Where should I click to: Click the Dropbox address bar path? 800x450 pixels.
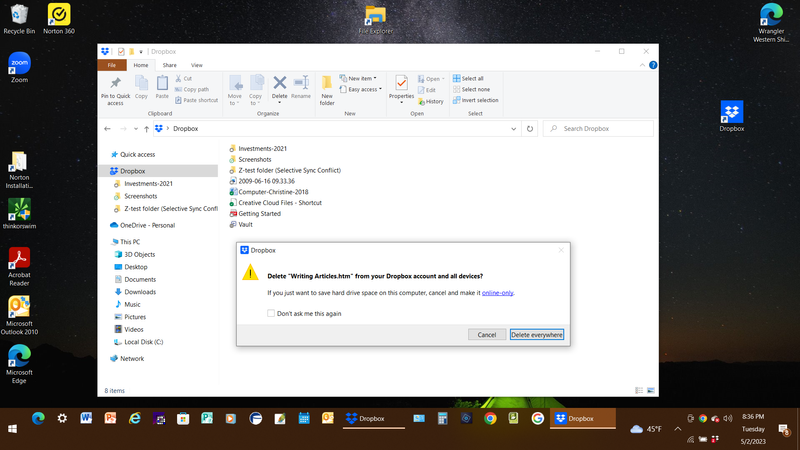click(185, 129)
